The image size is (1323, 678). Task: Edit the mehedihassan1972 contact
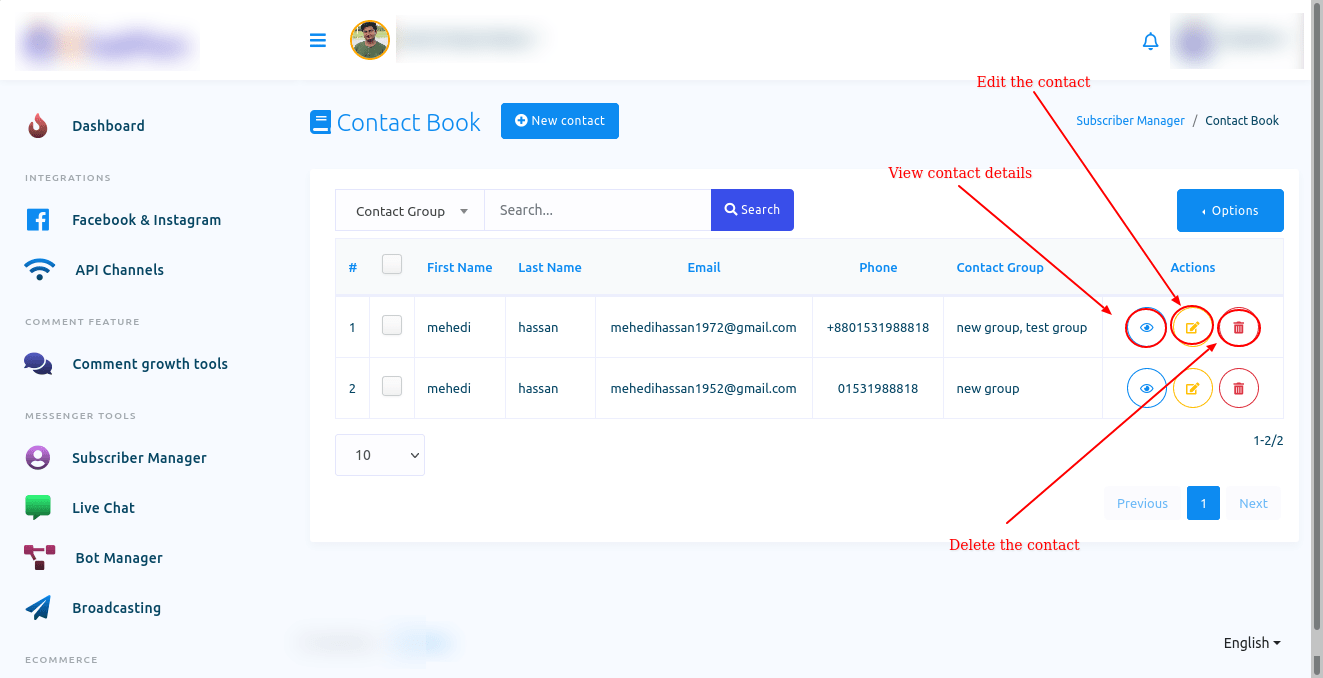point(1192,328)
